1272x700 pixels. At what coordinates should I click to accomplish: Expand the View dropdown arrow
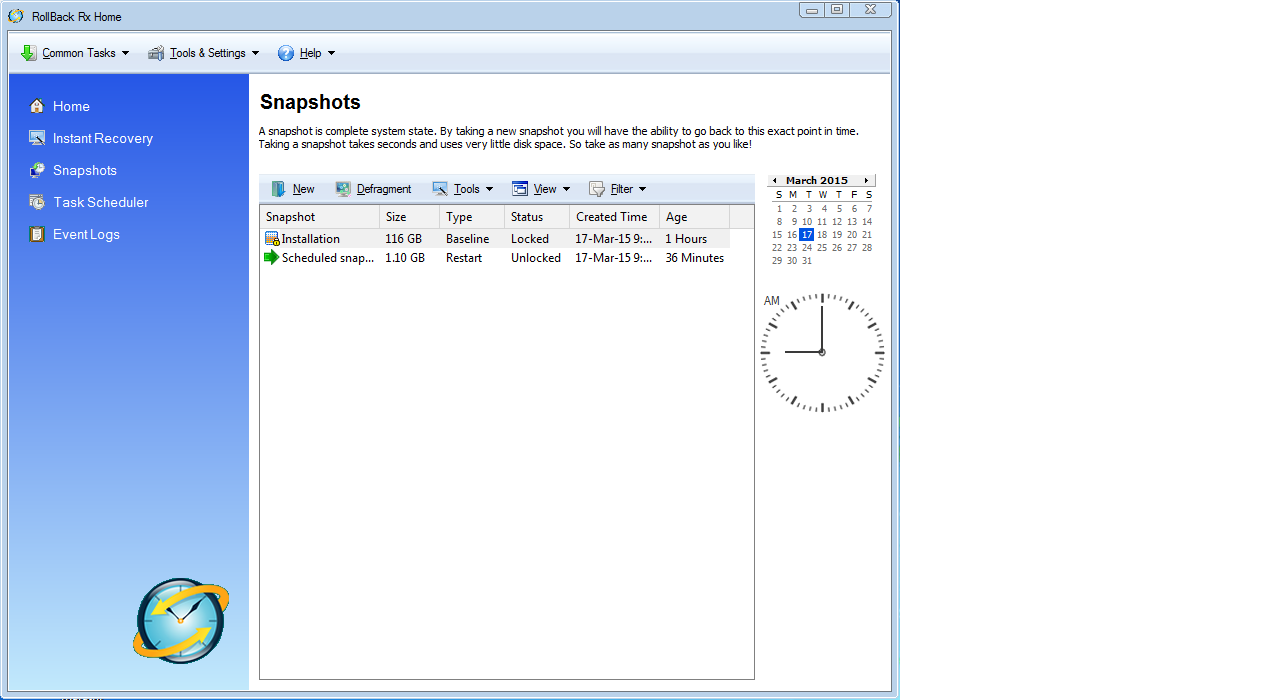tap(566, 189)
